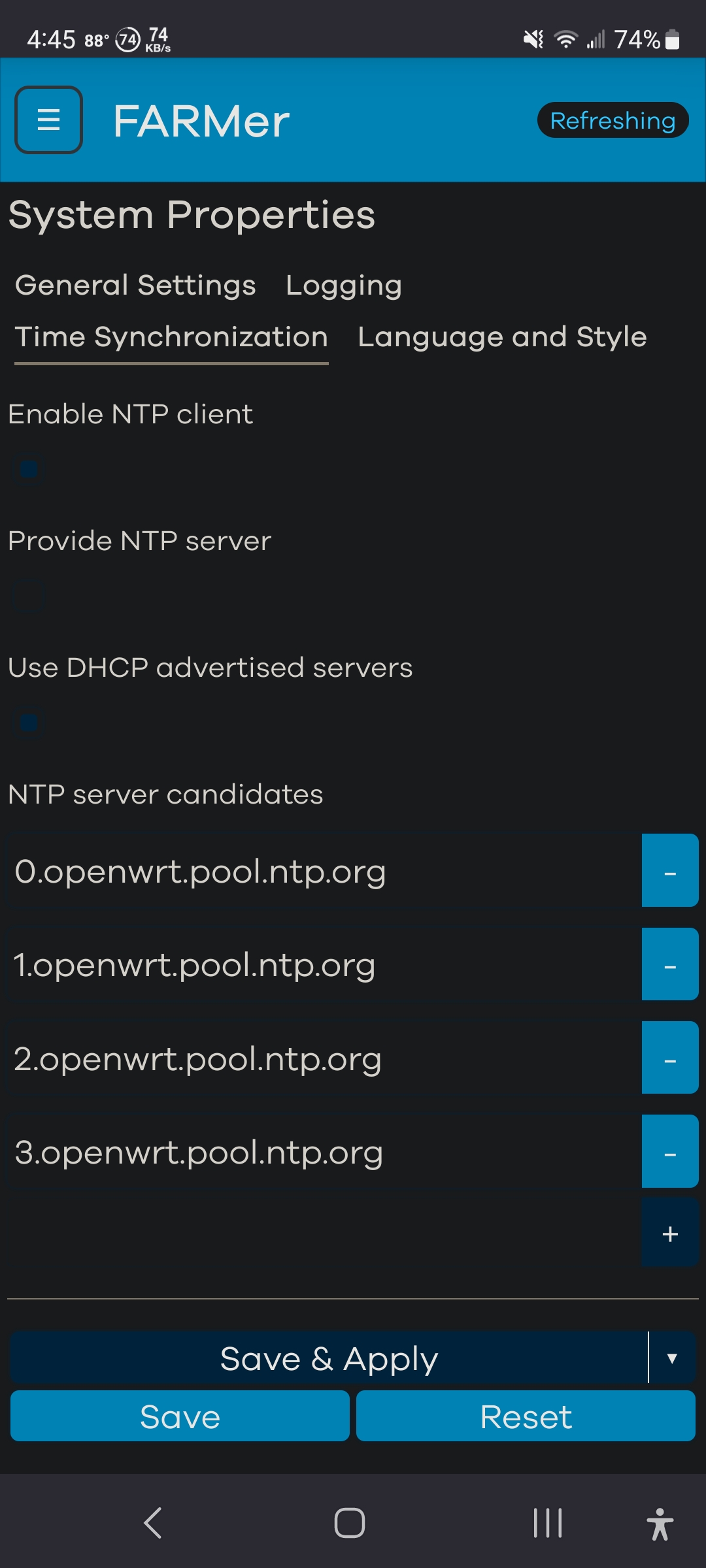Open the Language and Style tab
706x1568 pixels.
[502, 337]
